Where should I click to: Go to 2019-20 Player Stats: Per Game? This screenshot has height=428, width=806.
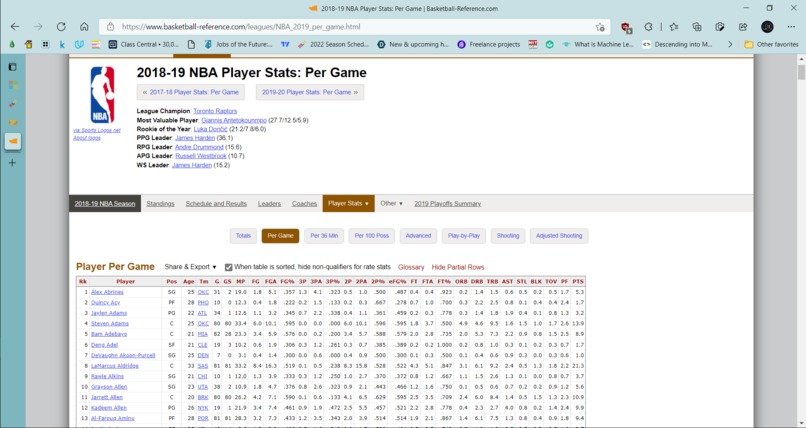click(309, 92)
